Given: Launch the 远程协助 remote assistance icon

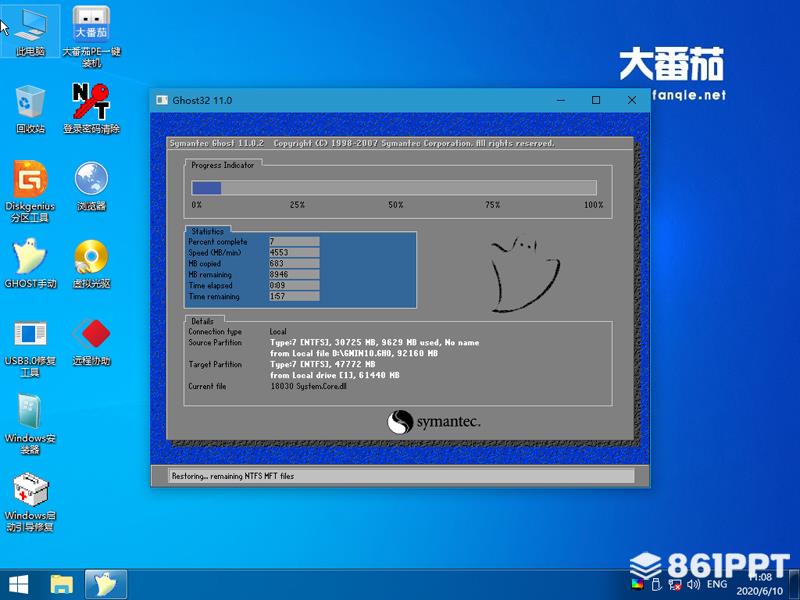Looking at the screenshot, I should 91,342.
